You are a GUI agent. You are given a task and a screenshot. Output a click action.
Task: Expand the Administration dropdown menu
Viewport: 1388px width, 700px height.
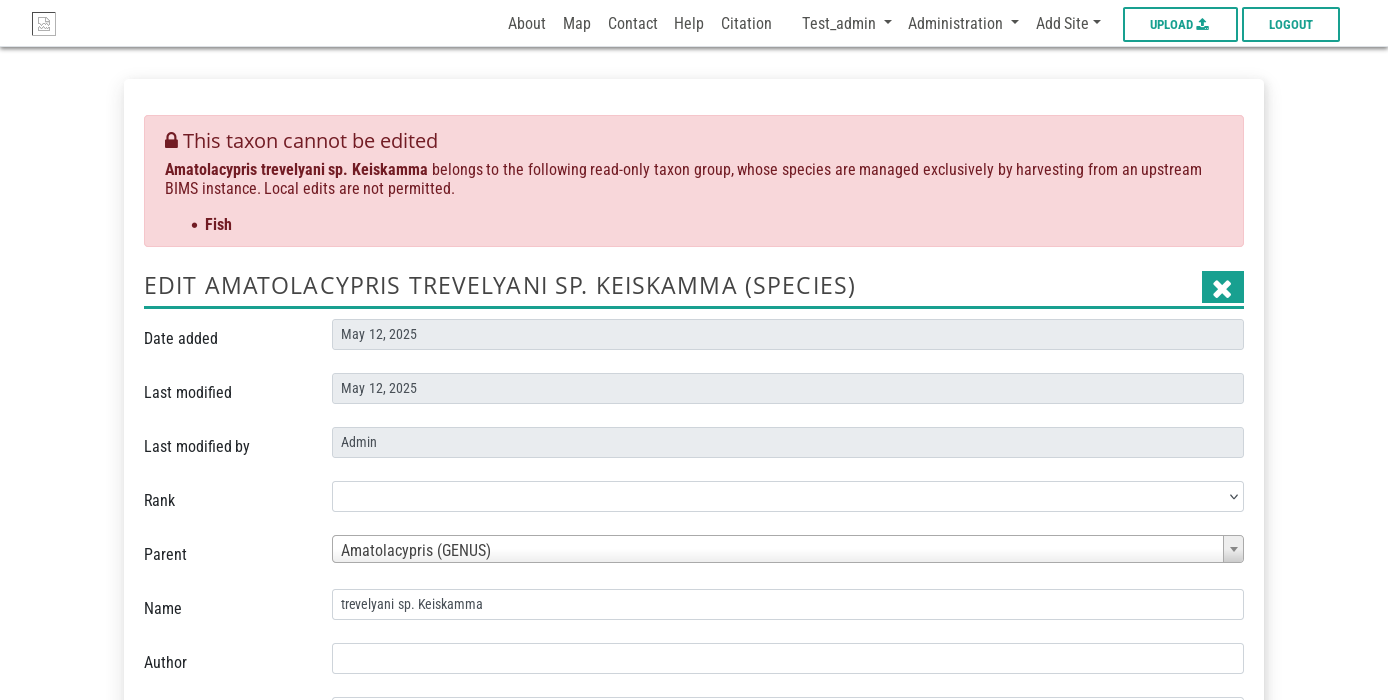point(963,23)
